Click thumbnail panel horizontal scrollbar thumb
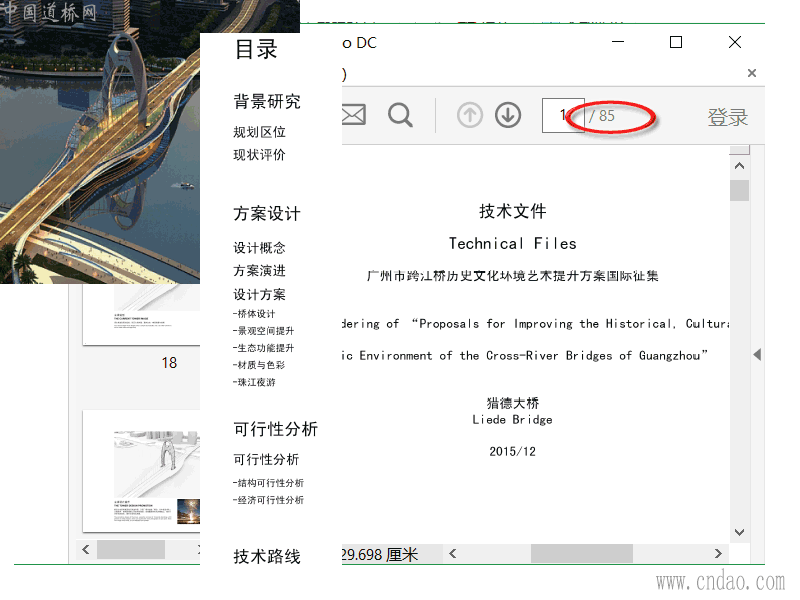Image resolution: width=800 pixels, height=600 pixels. (x=131, y=549)
